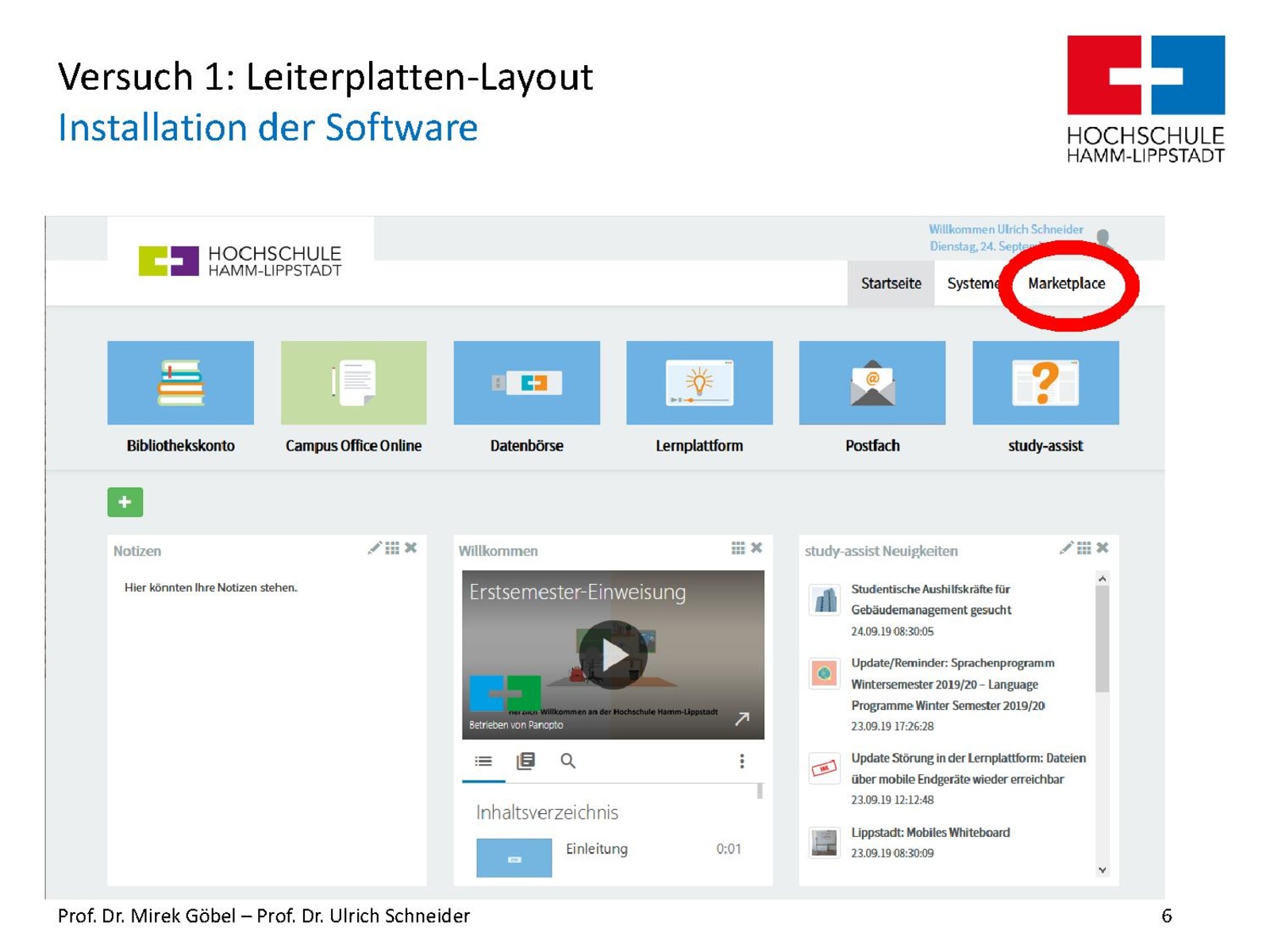The height and width of the screenshot is (952, 1270).
Task: Select the Einleitung chapter thumbnail
Action: 514,858
